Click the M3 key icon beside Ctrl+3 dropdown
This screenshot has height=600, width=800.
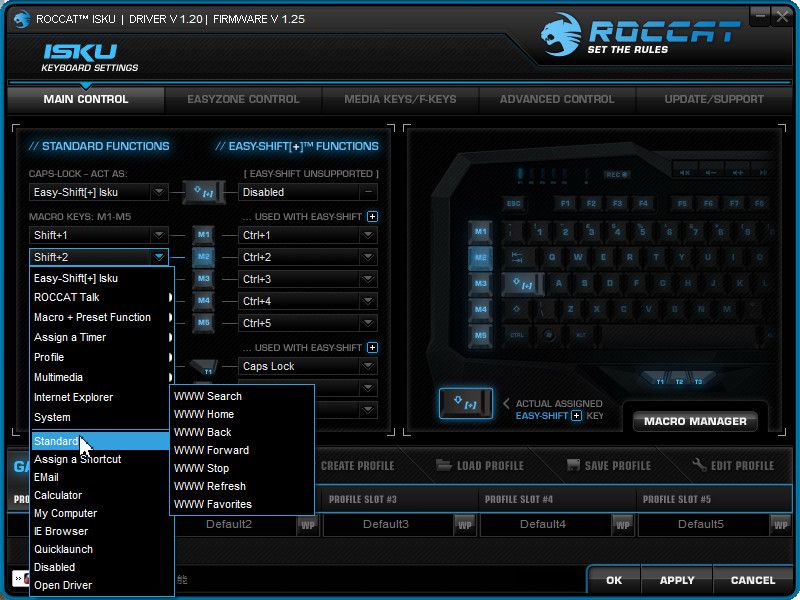pyautogui.click(x=204, y=279)
